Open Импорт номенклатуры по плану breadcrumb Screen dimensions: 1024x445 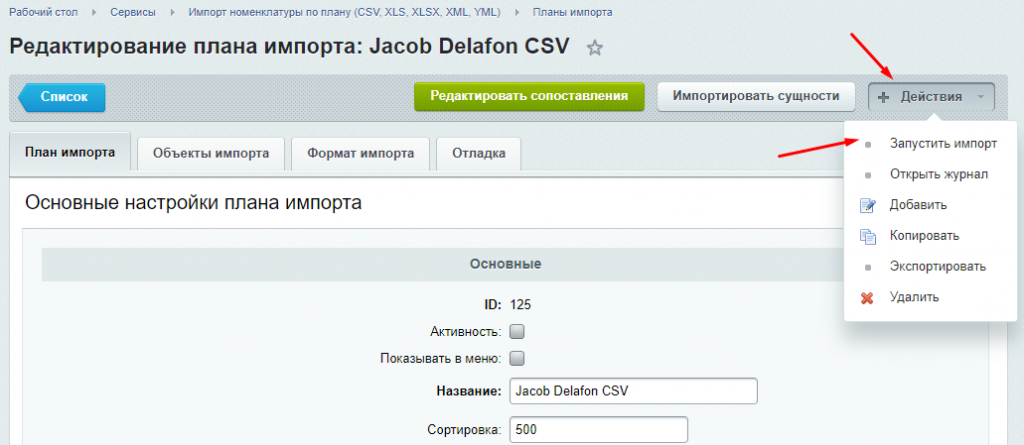click(345, 12)
